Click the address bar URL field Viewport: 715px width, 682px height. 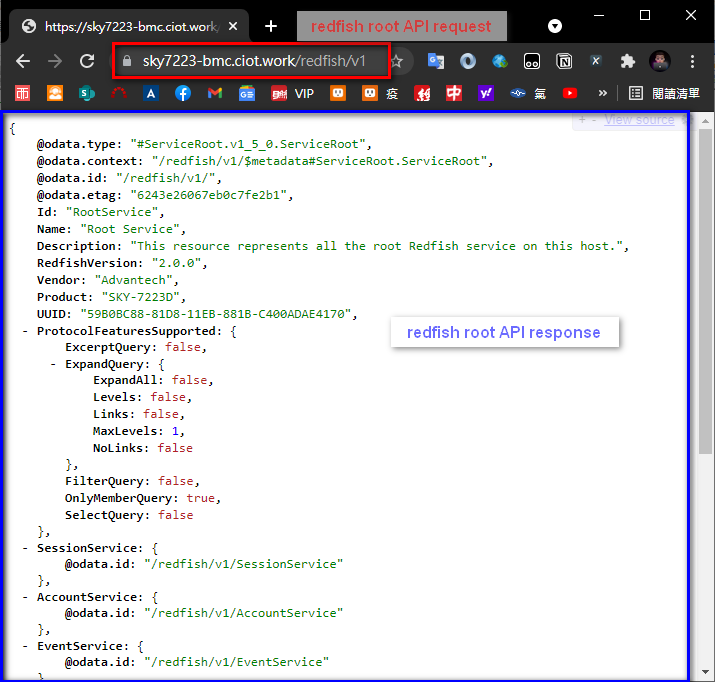coord(254,61)
